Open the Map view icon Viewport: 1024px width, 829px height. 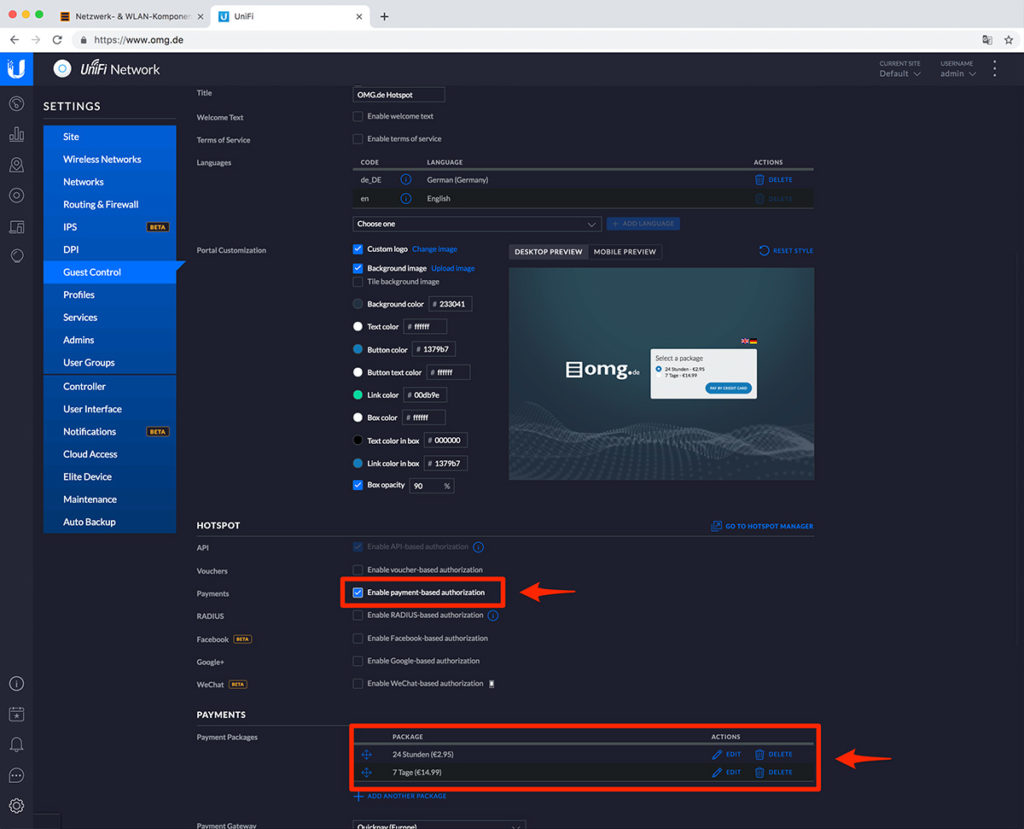[x=16, y=165]
